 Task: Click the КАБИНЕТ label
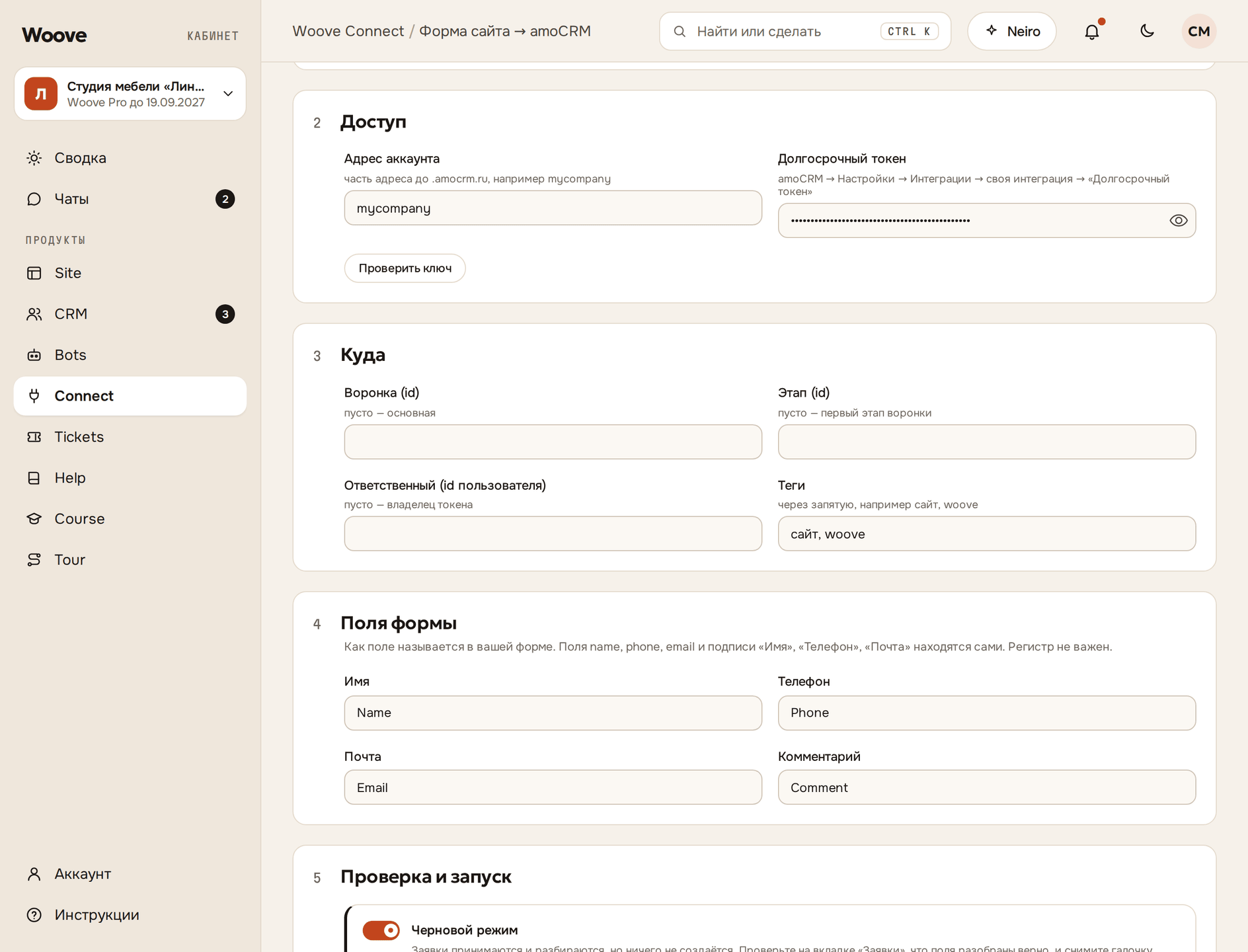coord(213,36)
